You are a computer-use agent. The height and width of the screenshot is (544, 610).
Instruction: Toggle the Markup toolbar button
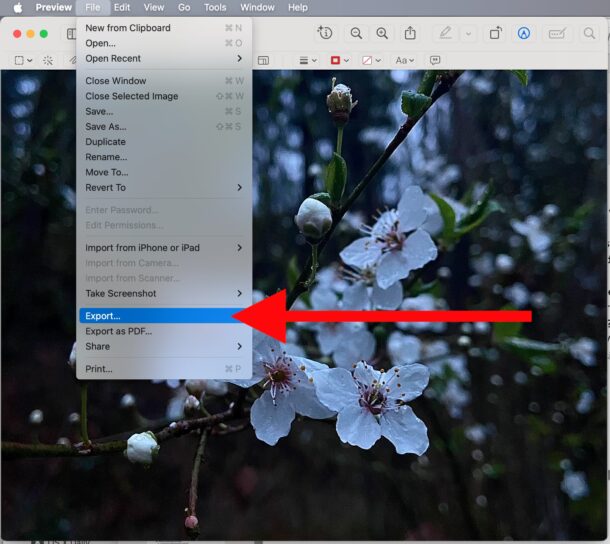coord(524,33)
